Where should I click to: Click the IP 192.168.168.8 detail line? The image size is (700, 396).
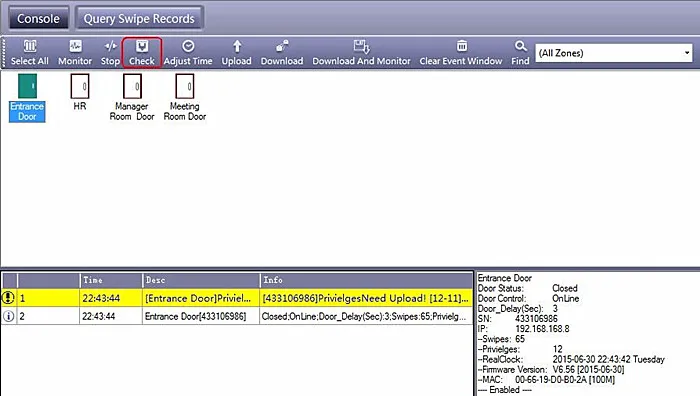pyautogui.click(x=524, y=329)
